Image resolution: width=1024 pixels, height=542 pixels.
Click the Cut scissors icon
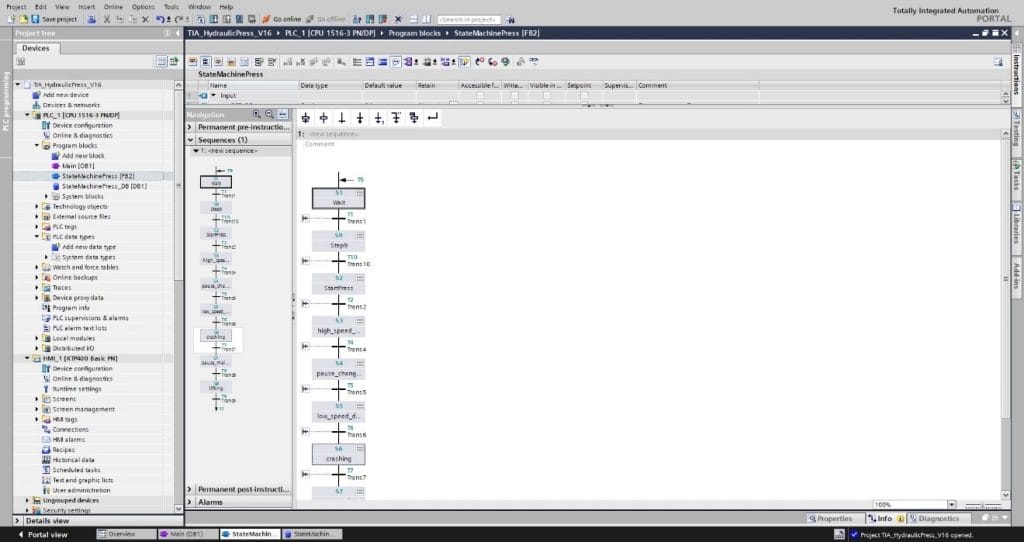pos(107,20)
